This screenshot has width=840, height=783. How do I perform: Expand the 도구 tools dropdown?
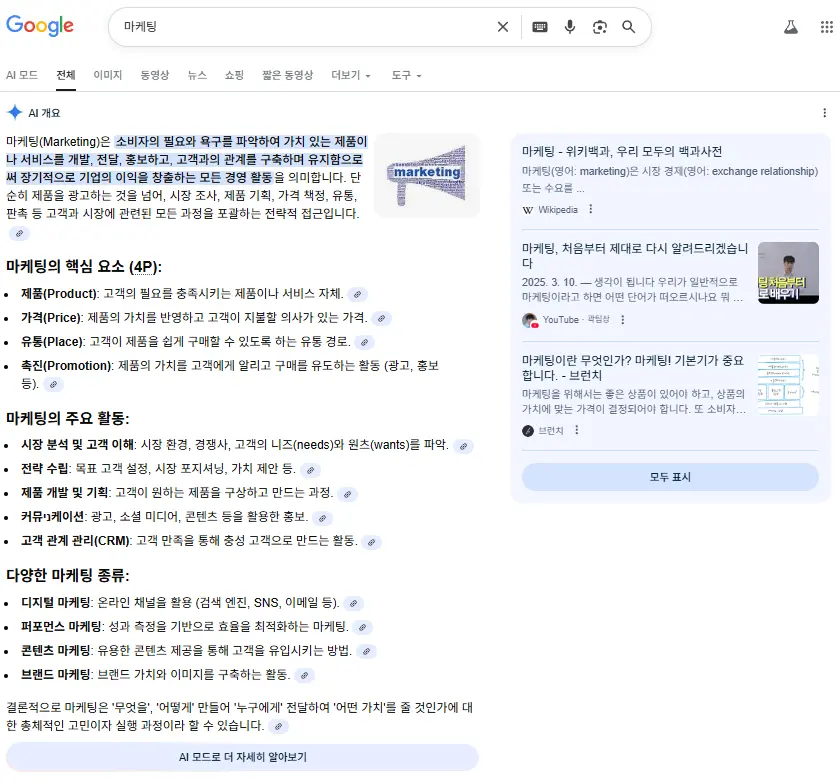[406, 76]
